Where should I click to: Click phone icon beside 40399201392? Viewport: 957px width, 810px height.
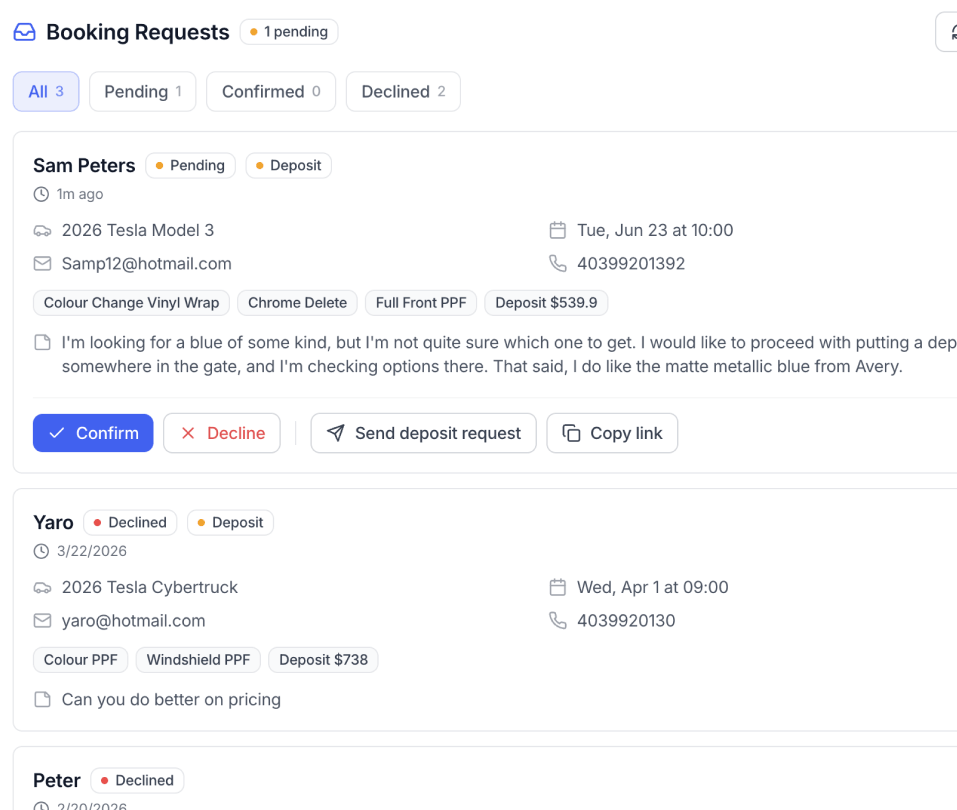click(558, 264)
